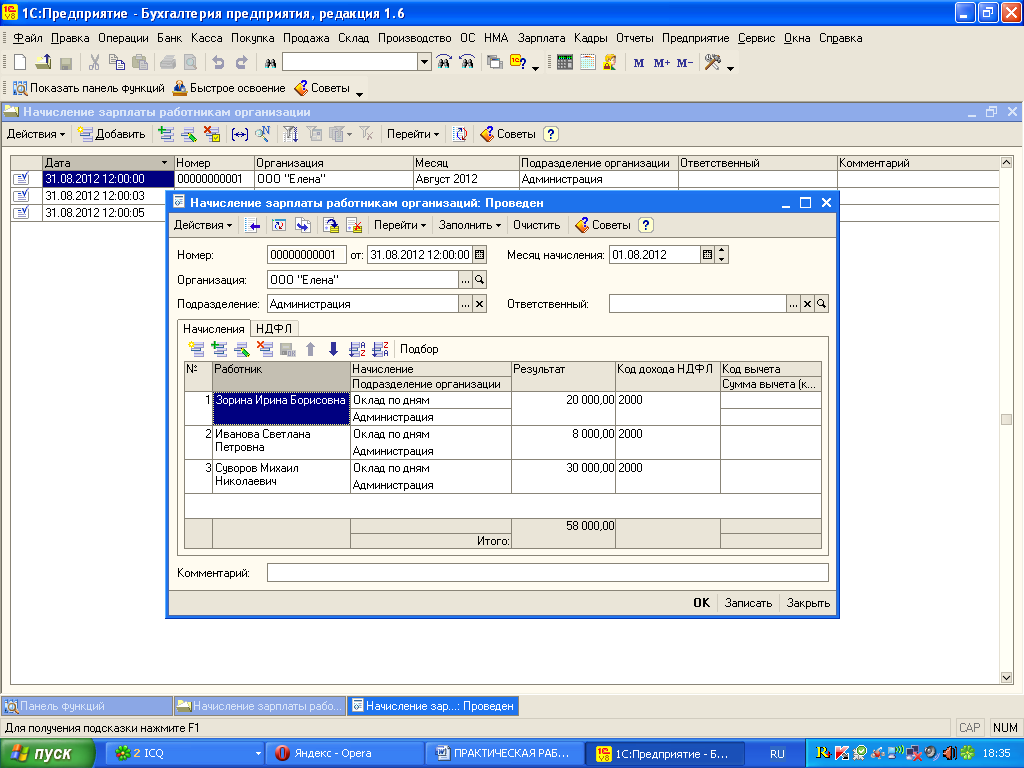Open the Действия menu in document window
The width and height of the screenshot is (1024, 768).
coord(203,225)
